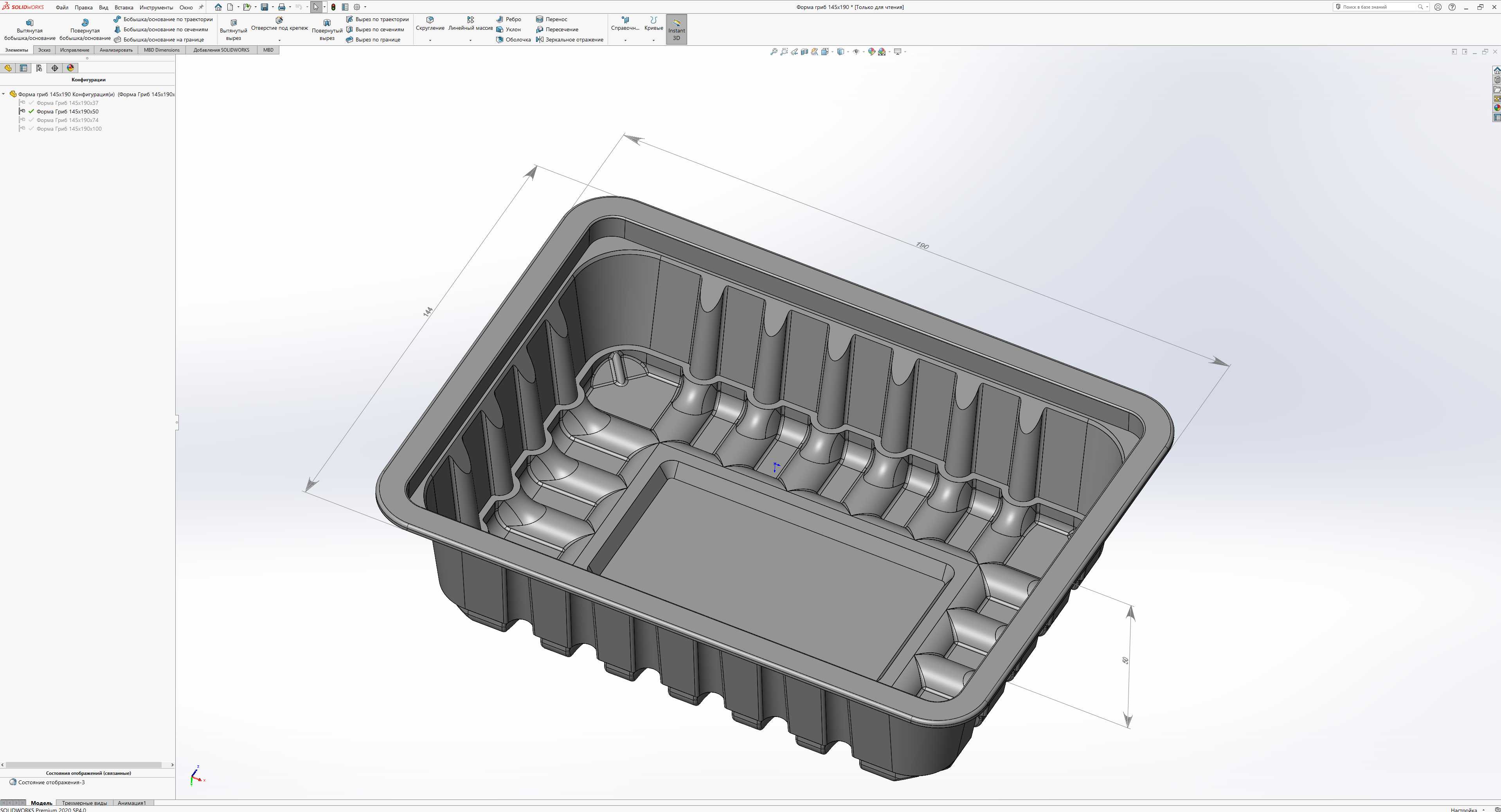
Task: Click Вырез по сечениям
Action: click(375, 29)
